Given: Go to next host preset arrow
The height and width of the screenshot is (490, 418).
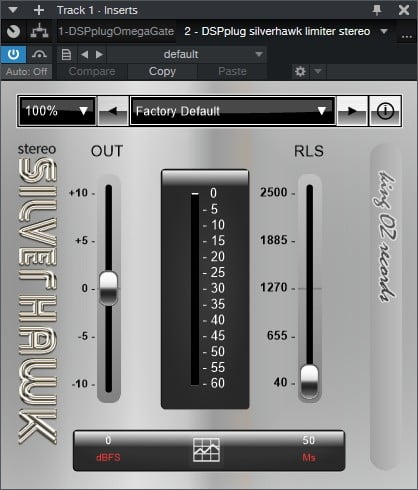Looking at the screenshot, I should [99, 54].
